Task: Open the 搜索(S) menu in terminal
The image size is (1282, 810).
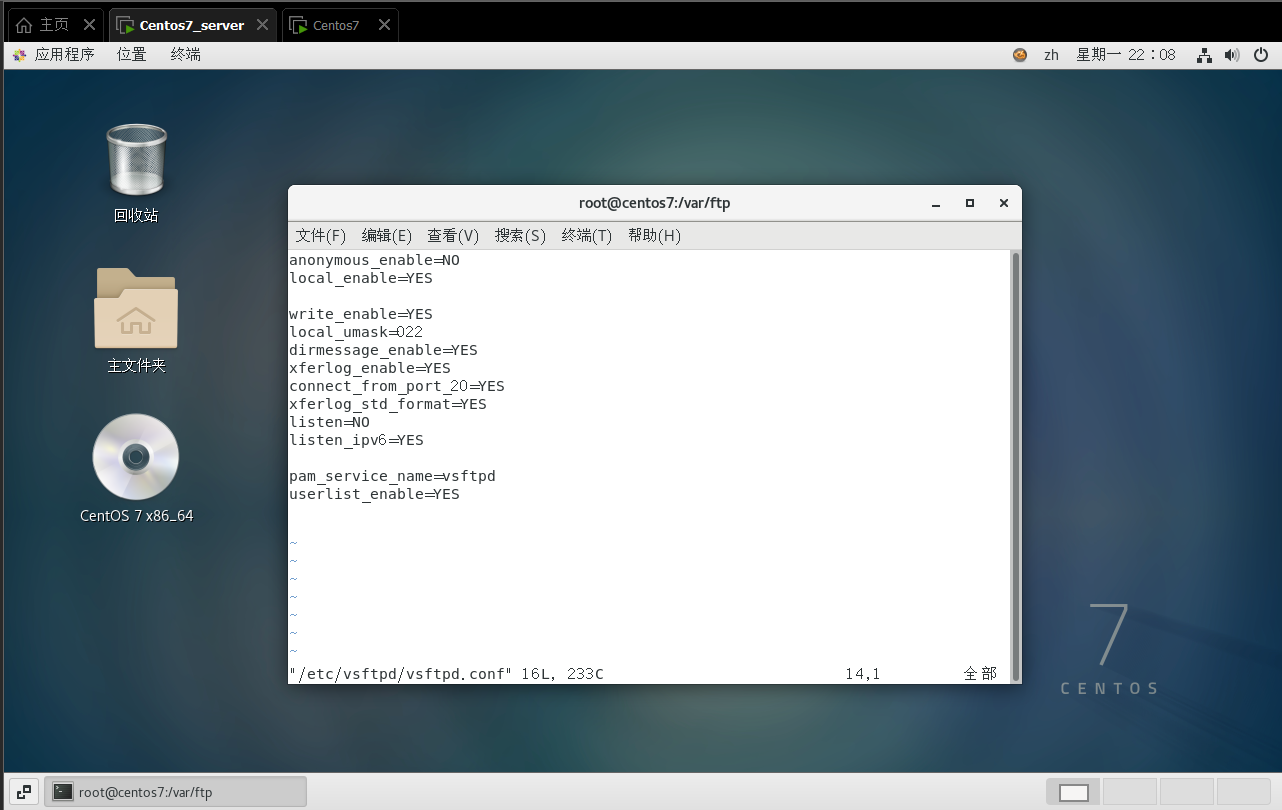Action: [520, 236]
